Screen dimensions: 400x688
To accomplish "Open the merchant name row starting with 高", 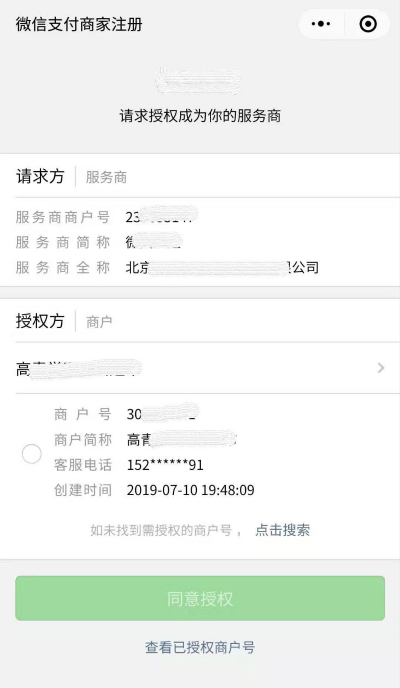I will pos(200,368).
